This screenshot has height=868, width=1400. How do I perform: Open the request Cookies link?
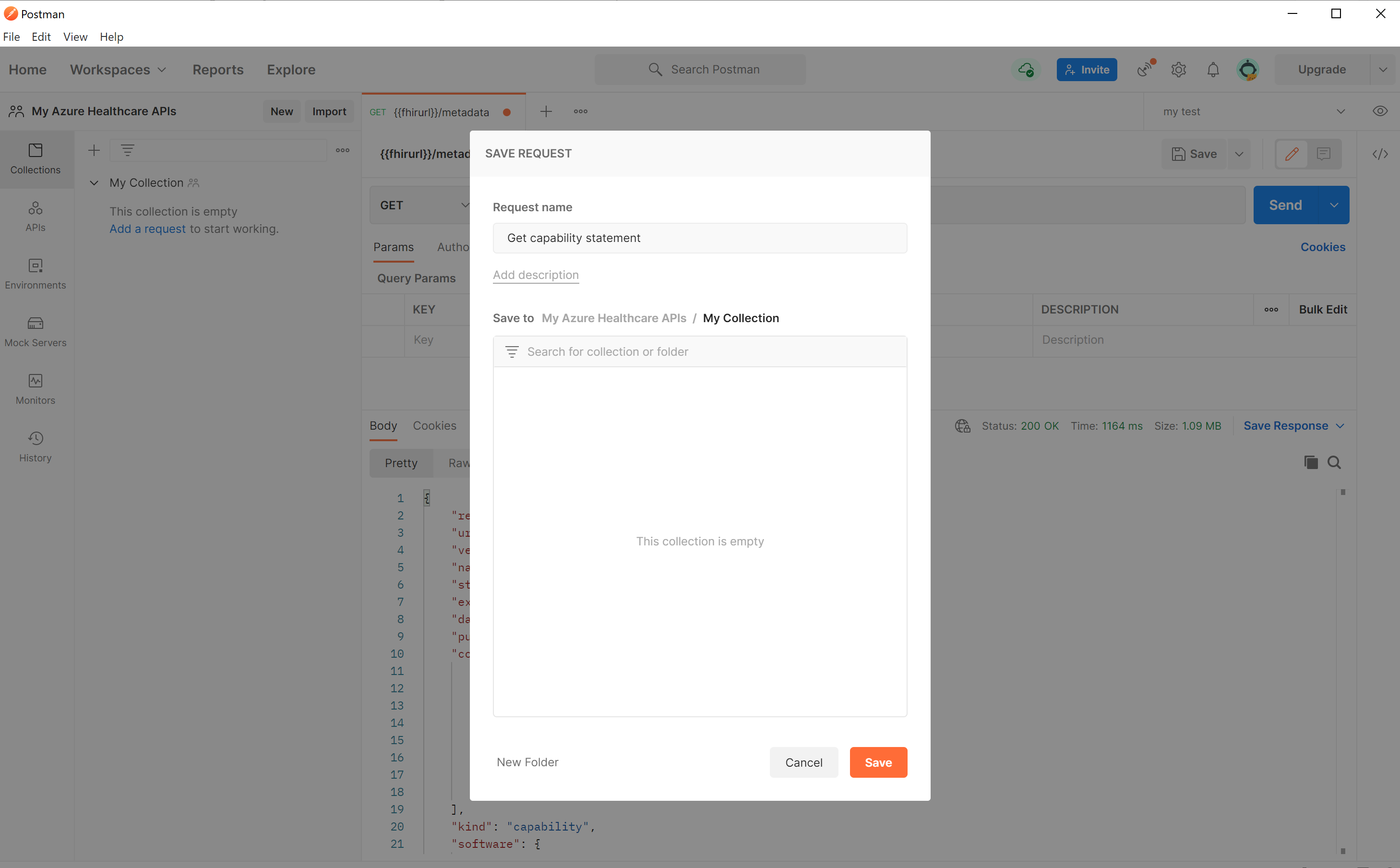[1323, 247]
